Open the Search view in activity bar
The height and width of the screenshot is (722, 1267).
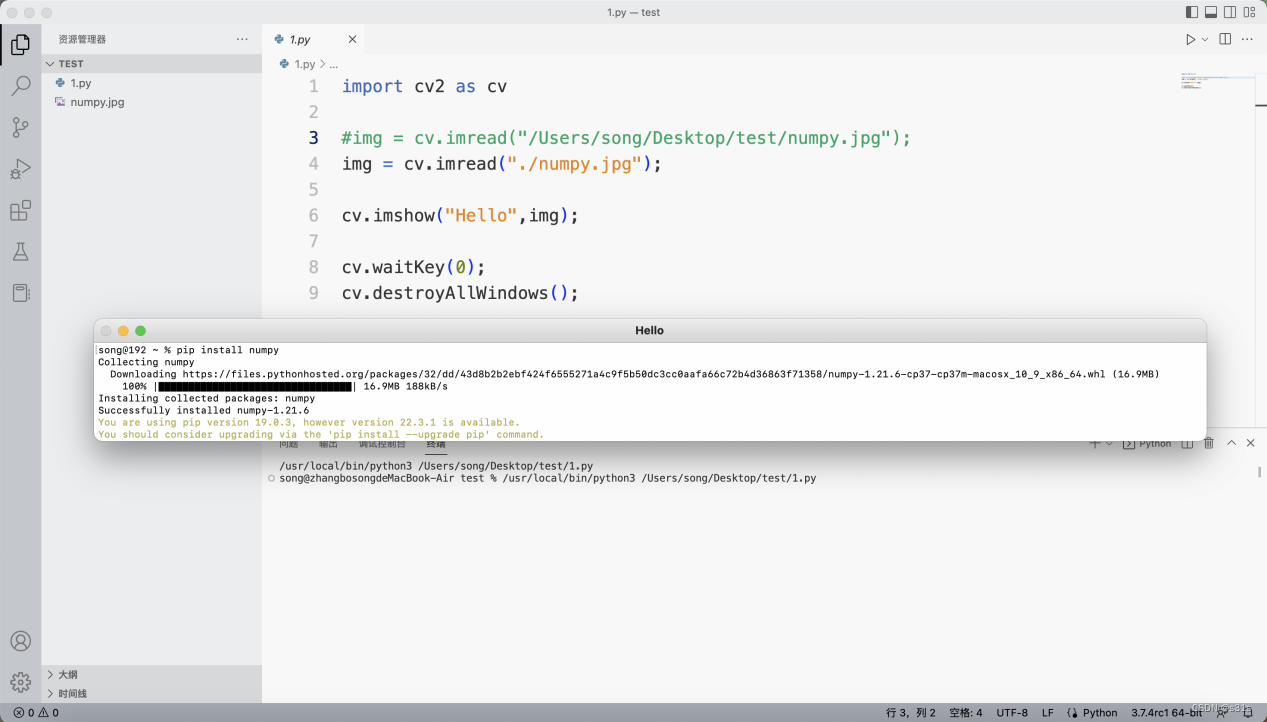click(x=20, y=86)
